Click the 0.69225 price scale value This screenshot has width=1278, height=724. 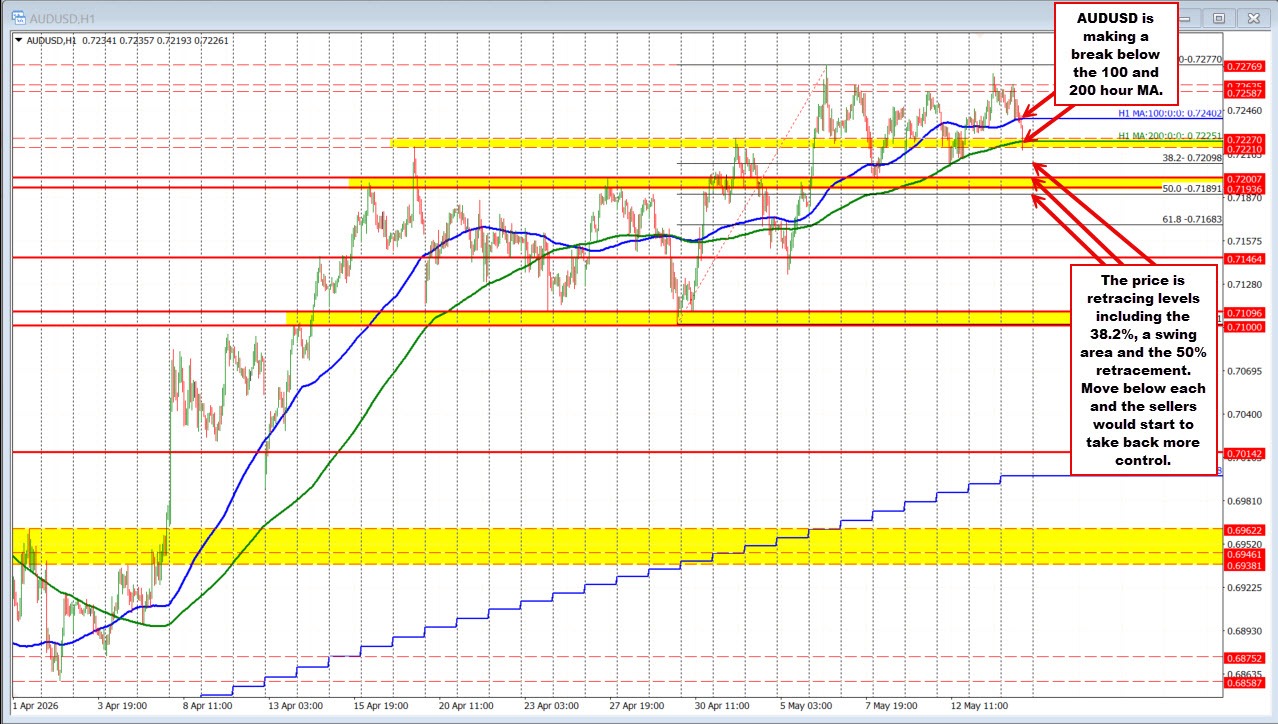coord(1246,587)
